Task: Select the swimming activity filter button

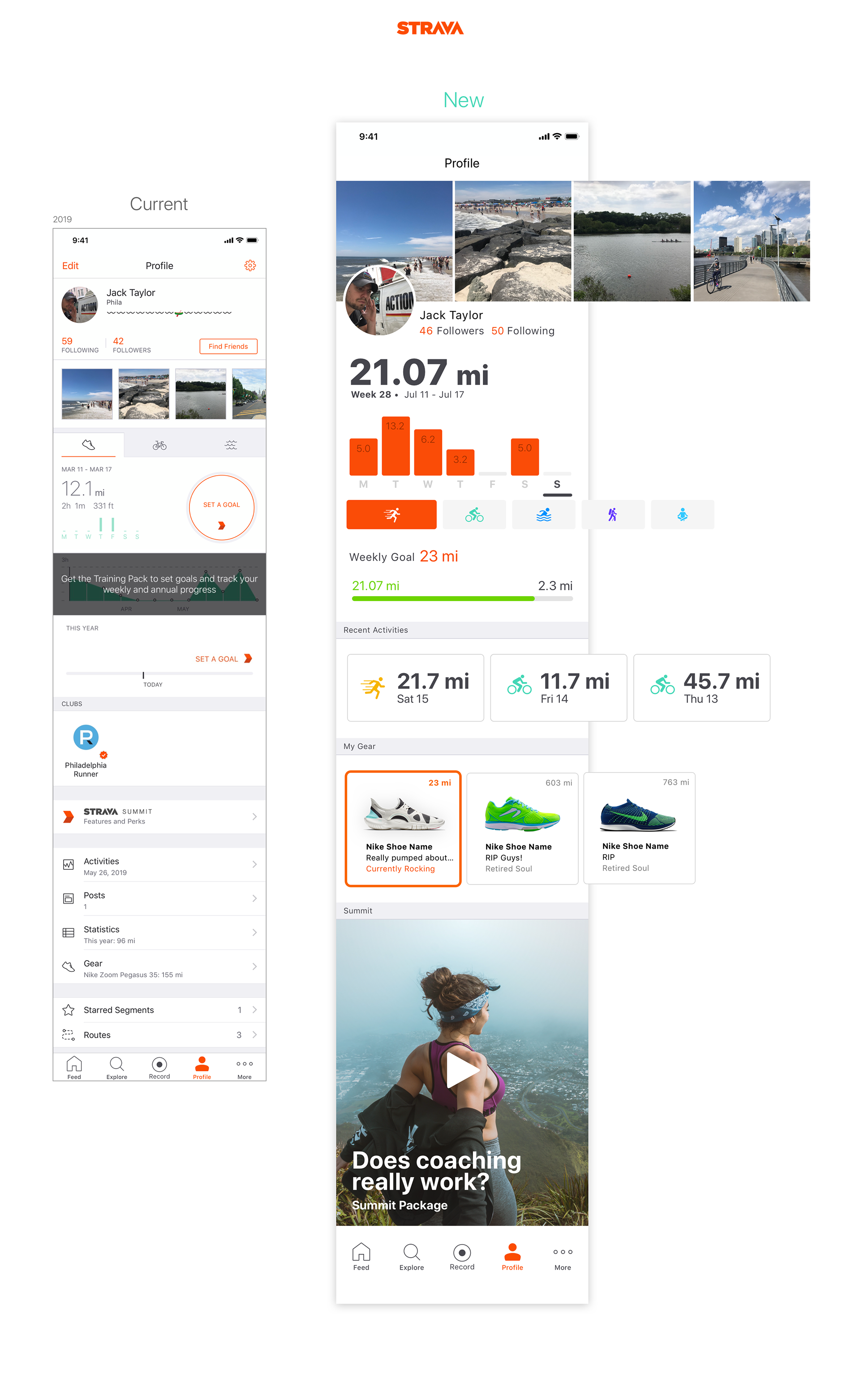Action: click(544, 515)
